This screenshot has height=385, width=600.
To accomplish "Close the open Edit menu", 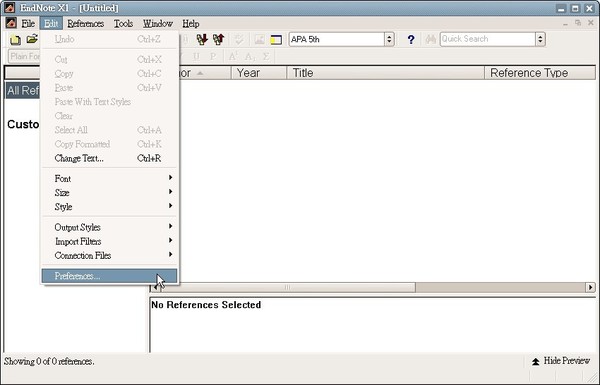I will pos(51,23).
